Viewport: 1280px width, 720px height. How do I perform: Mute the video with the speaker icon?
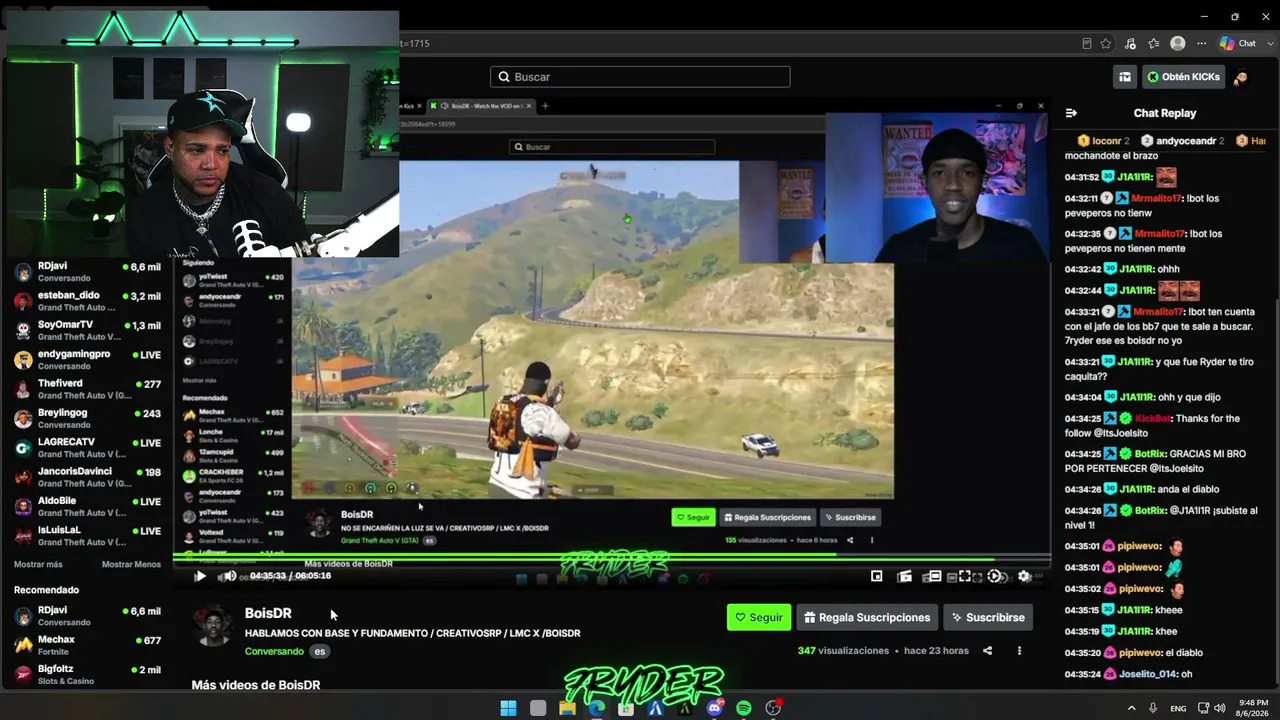(x=229, y=576)
